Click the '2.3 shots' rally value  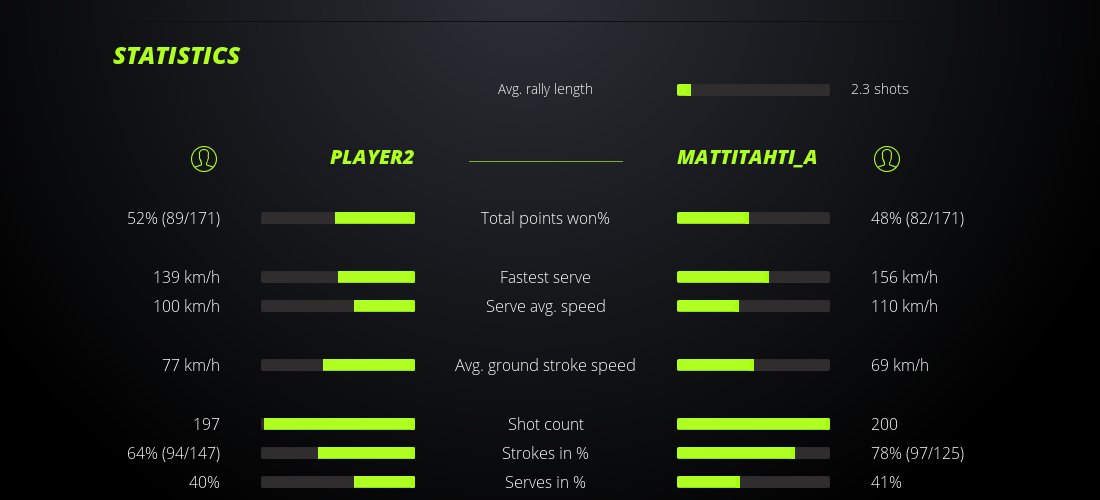[879, 89]
